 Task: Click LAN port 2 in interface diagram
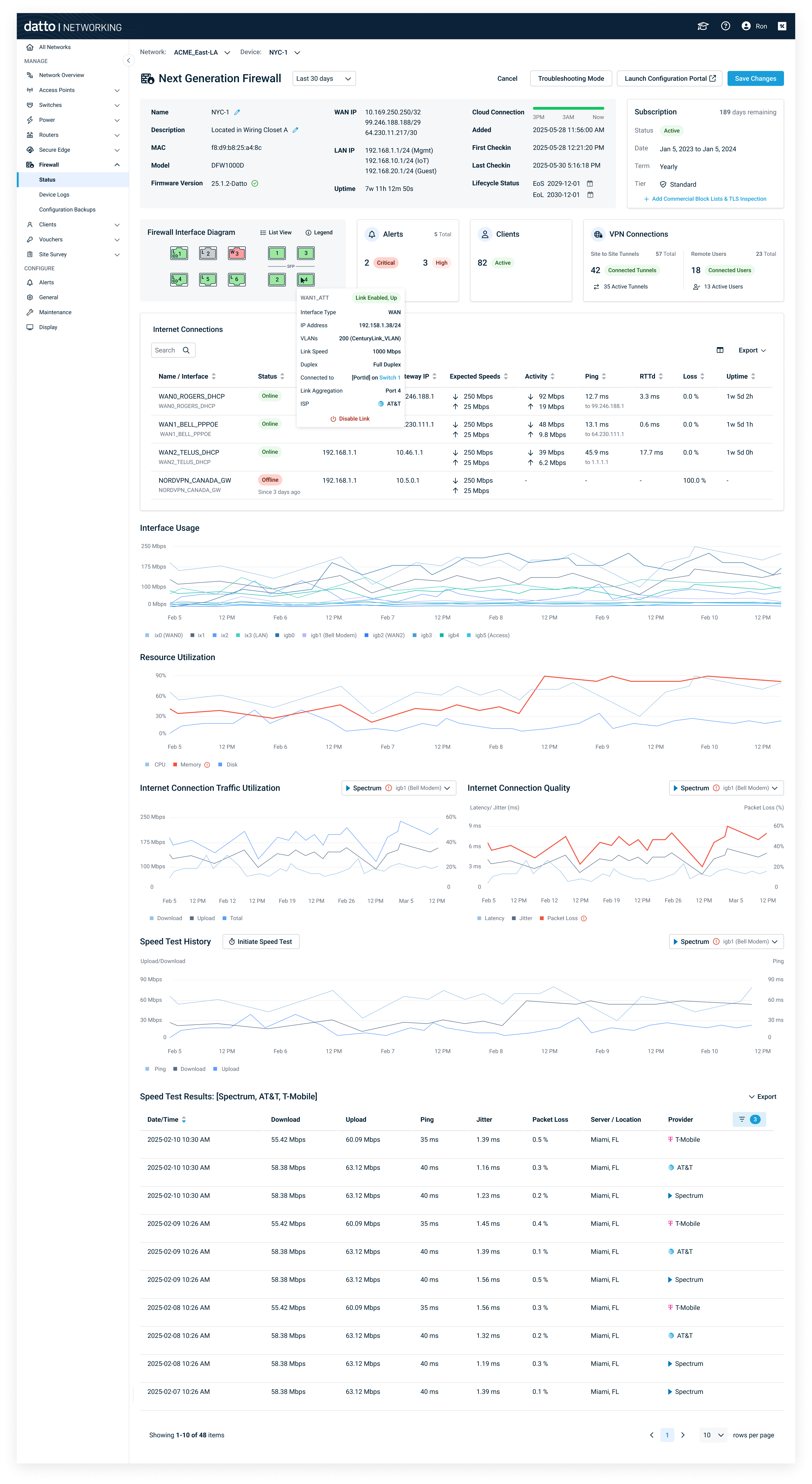207,253
